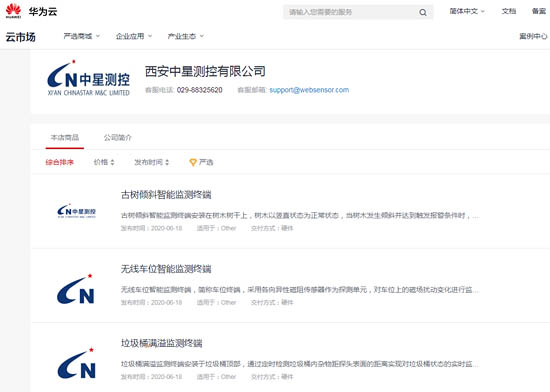This screenshot has width=550, height=392.
Task: Select the 本店商品 tab
Action: [x=65, y=137]
